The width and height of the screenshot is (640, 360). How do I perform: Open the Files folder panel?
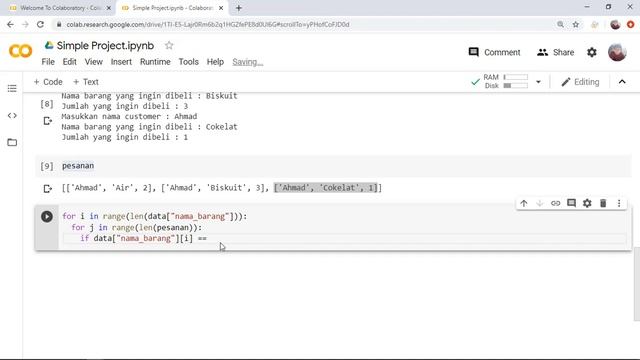click(12, 142)
